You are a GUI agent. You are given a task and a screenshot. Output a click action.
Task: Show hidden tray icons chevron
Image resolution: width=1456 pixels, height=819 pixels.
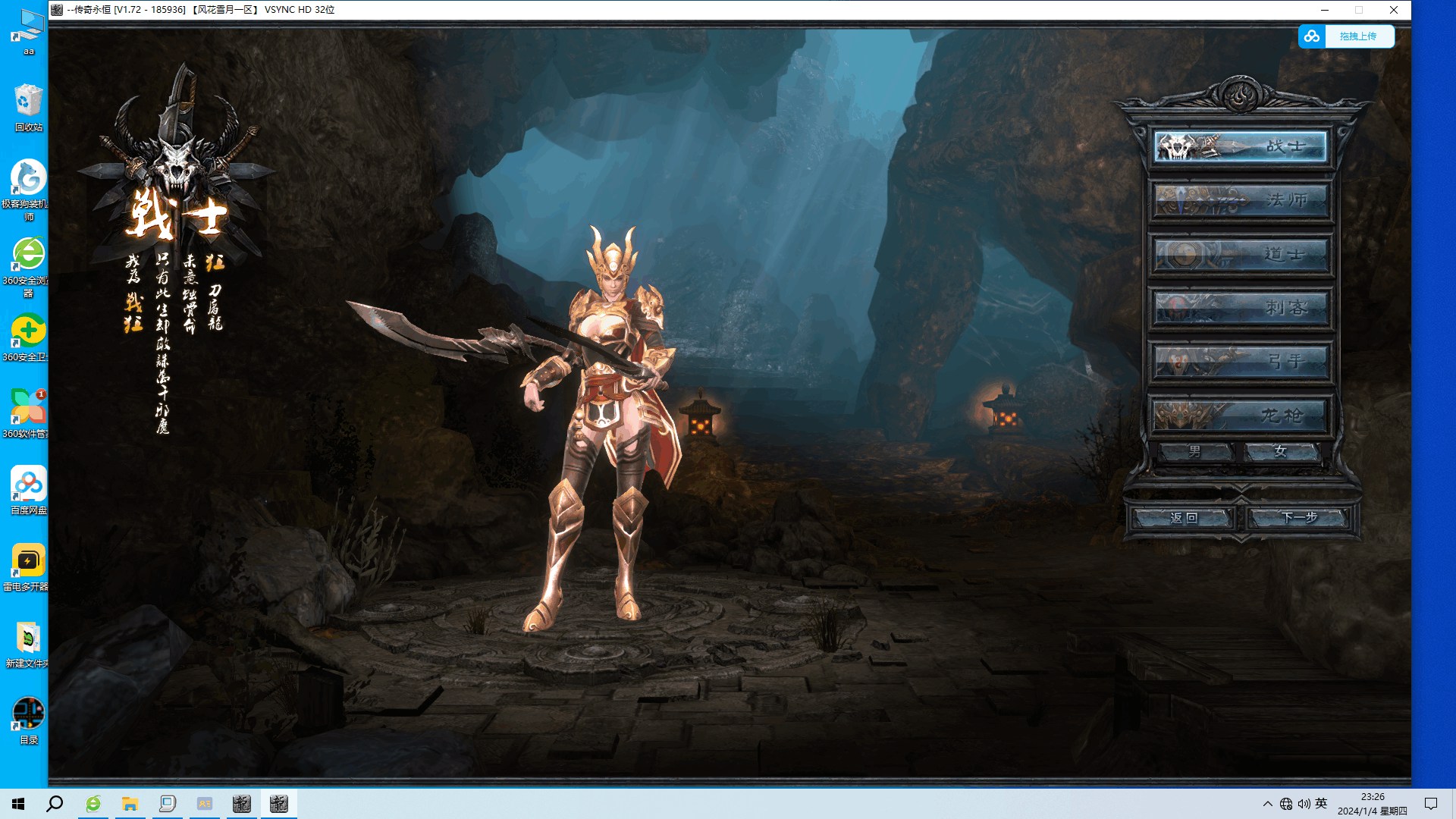1267,804
